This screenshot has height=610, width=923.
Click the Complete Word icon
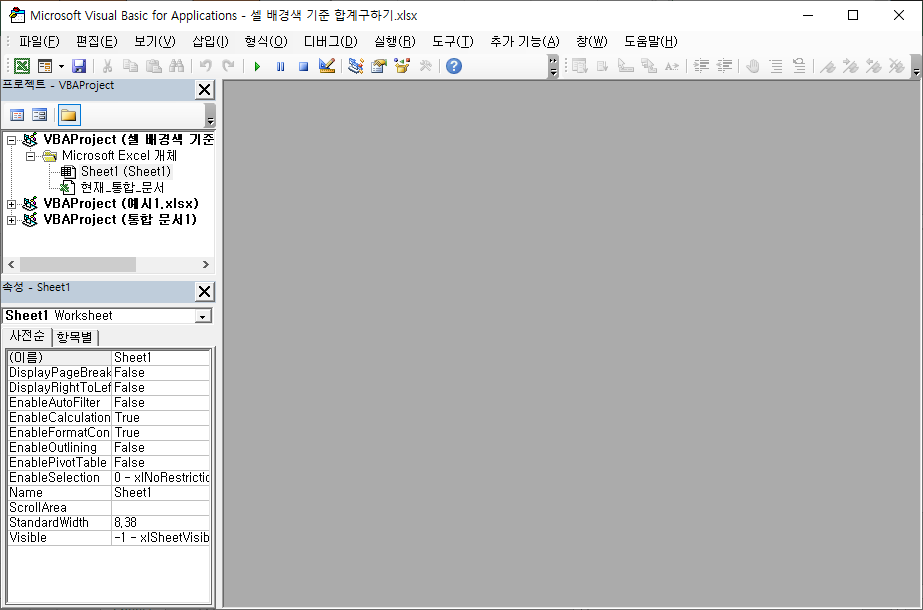pyautogui.click(x=672, y=66)
